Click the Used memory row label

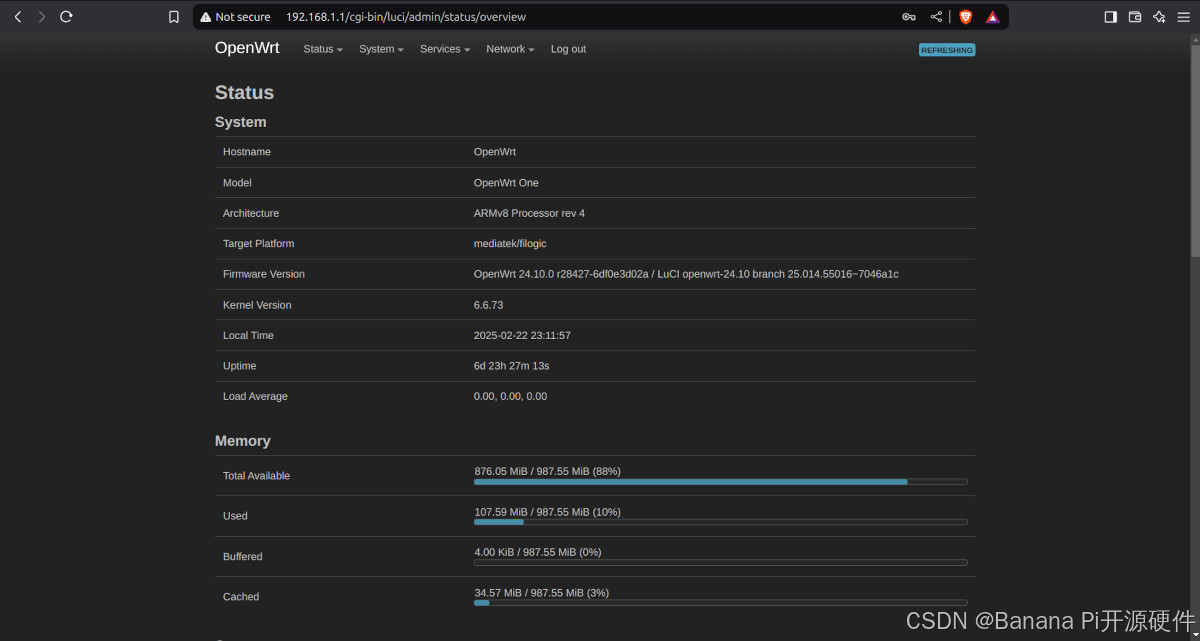coord(235,516)
